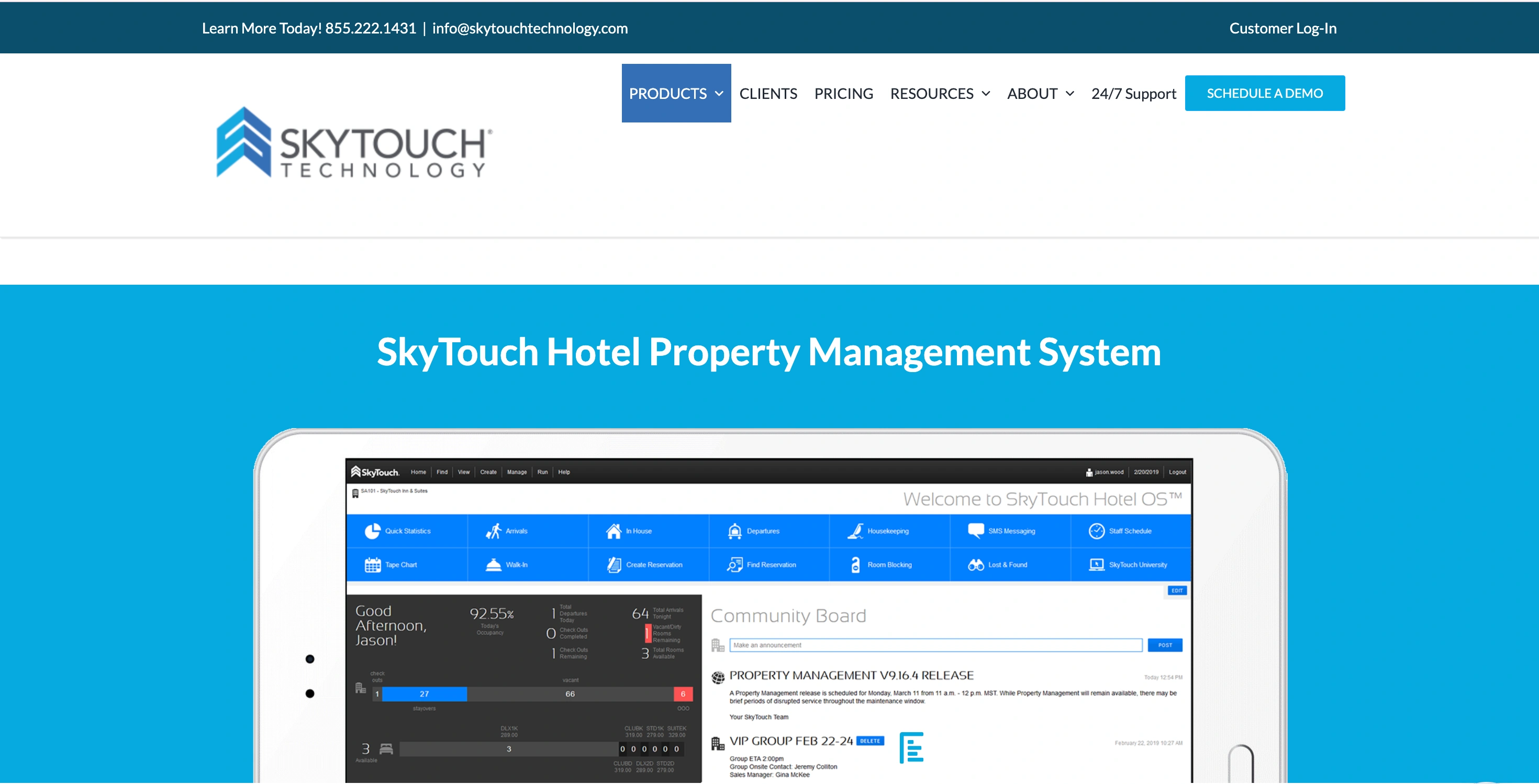Click the Make an announcement input field
This screenshot has width=1539, height=784.
point(935,645)
